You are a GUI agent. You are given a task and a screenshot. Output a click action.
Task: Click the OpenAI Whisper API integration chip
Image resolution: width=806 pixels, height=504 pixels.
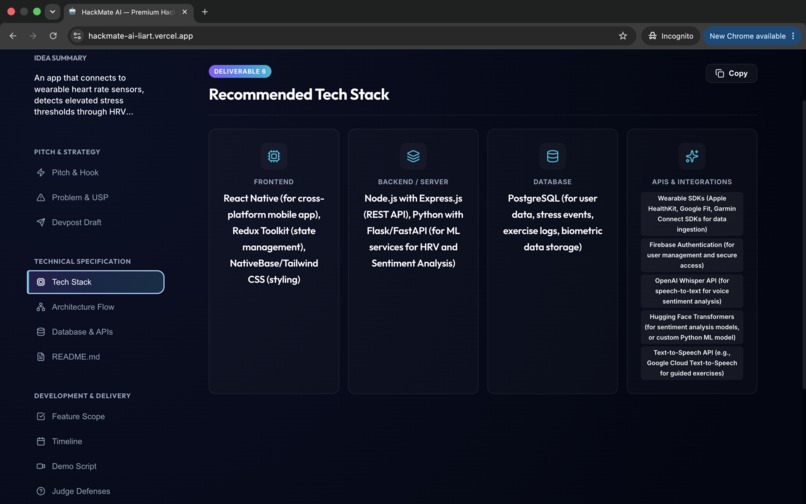(692, 291)
